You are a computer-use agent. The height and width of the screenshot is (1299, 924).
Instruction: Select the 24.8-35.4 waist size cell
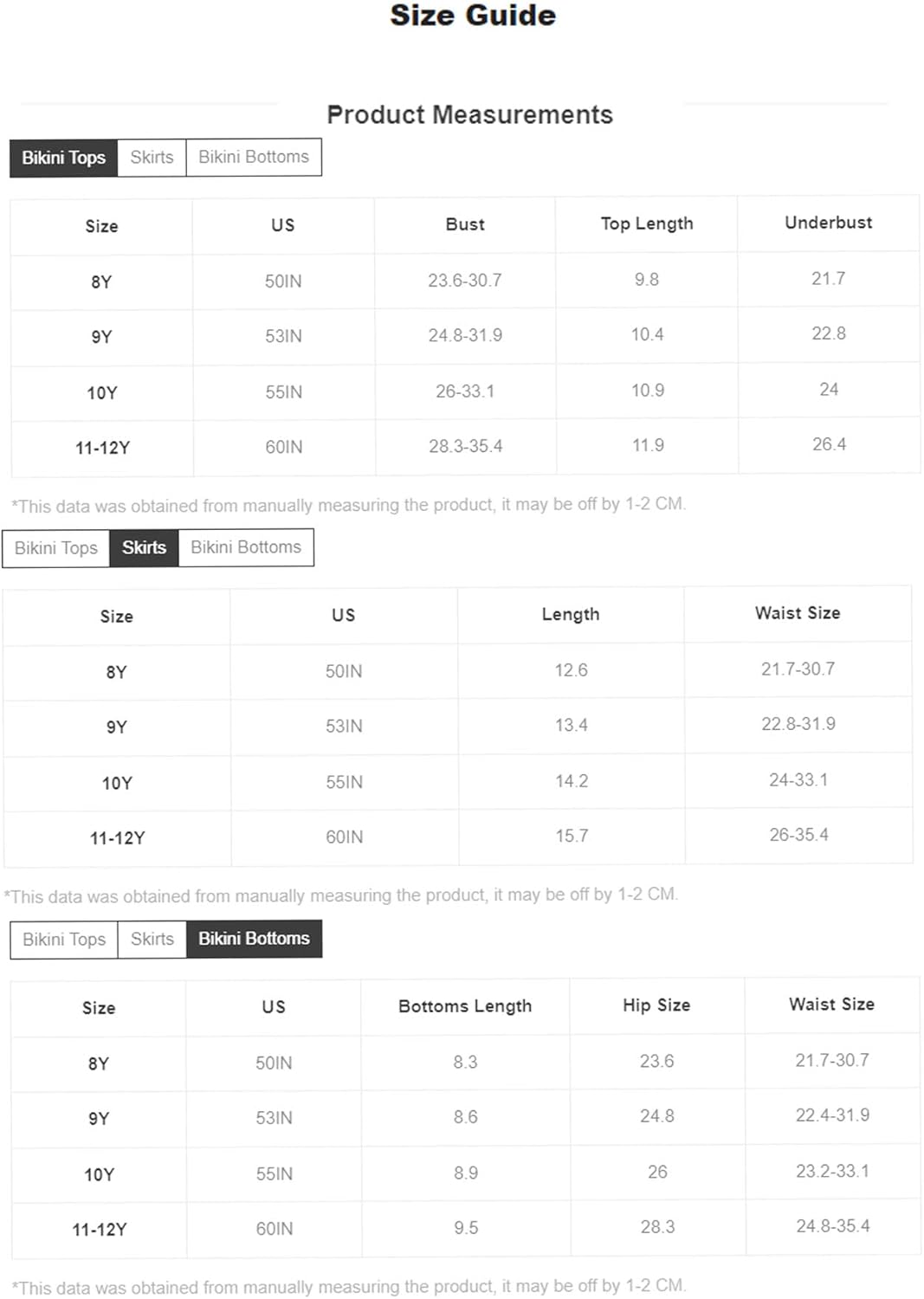[833, 1226]
